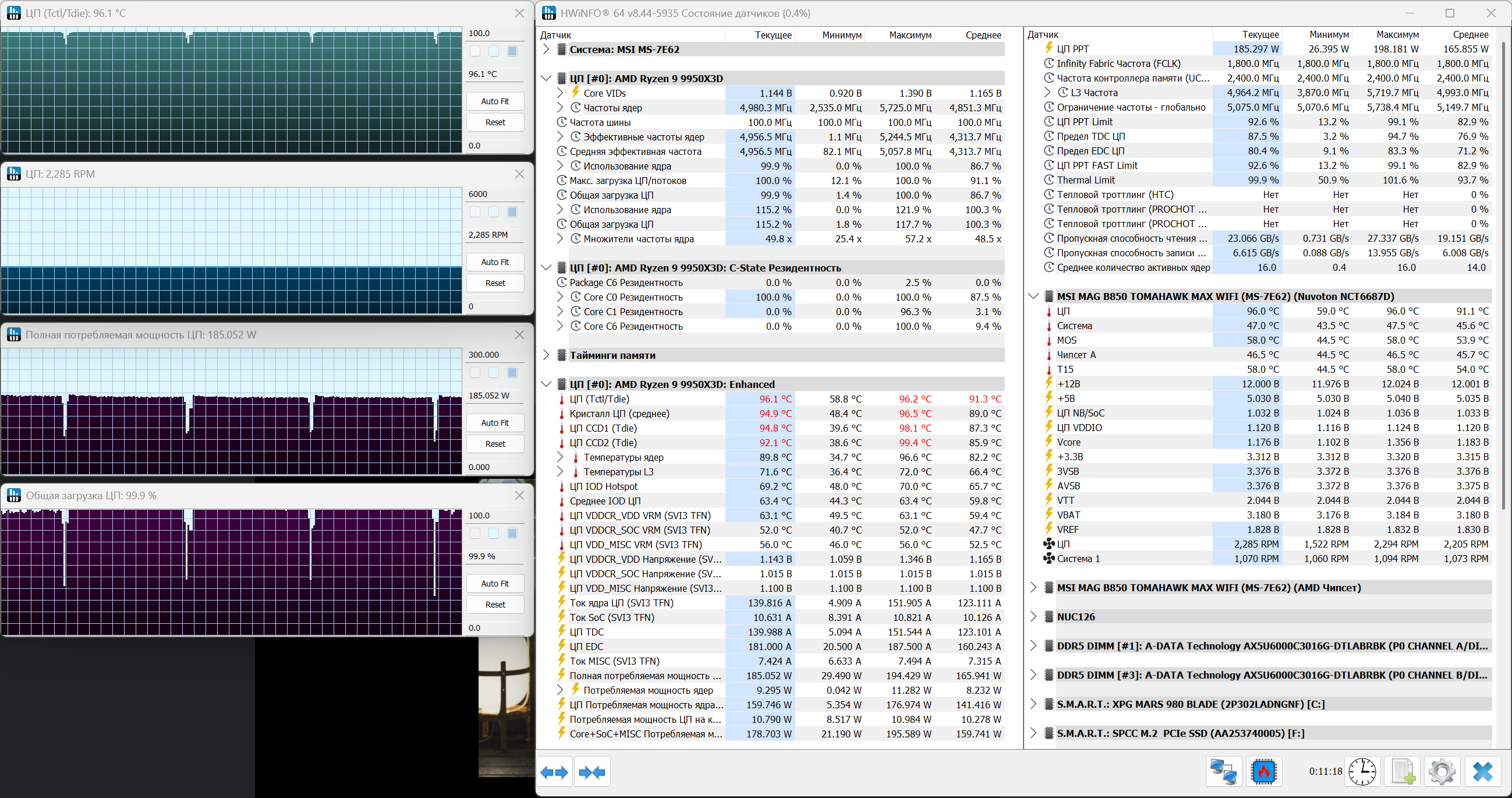Screen dimensions: 1512x798
Task: Open sensor settings via the gear icon
Action: [x=1442, y=772]
